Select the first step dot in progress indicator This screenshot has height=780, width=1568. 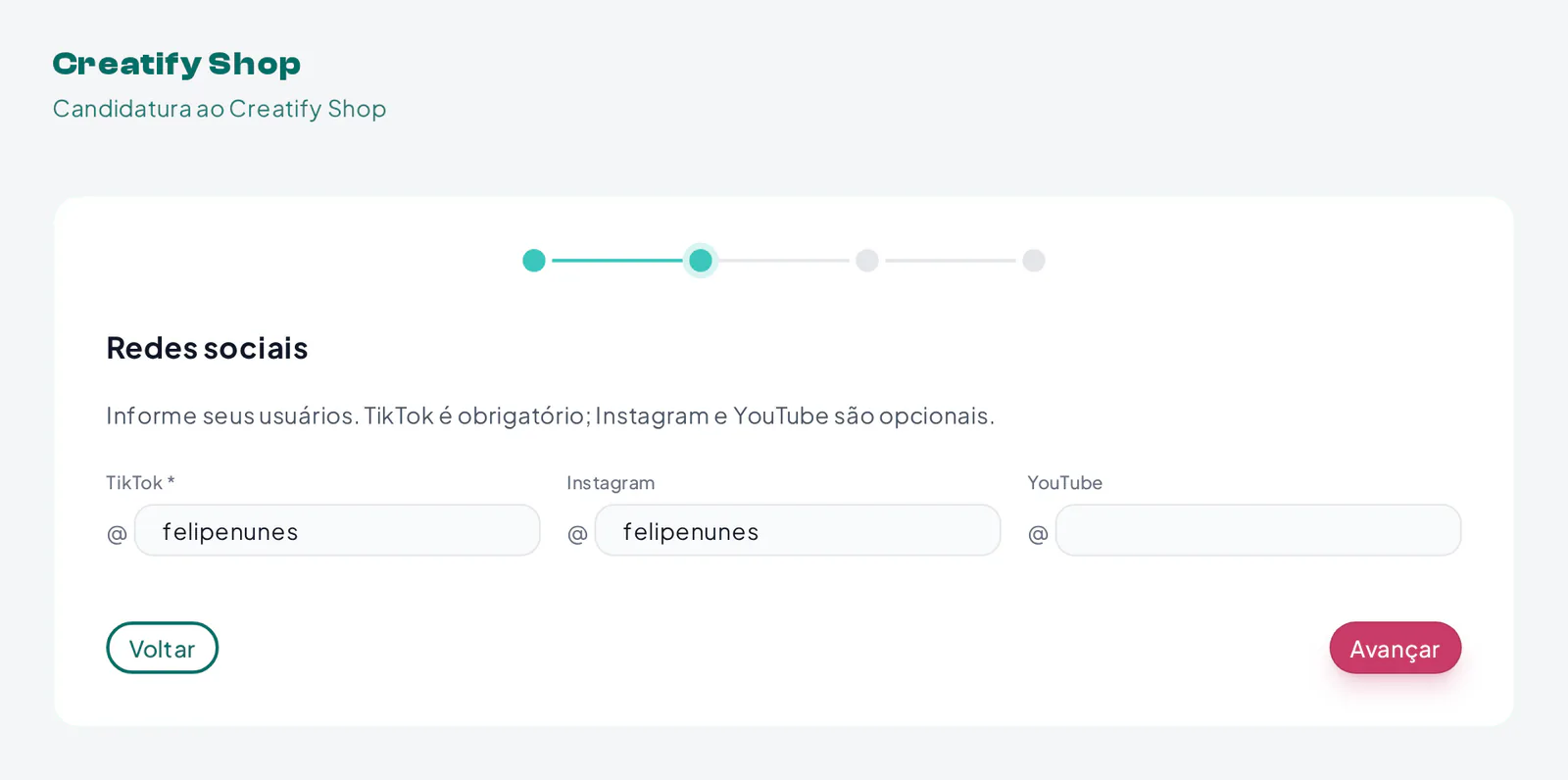(x=534, y=261)
